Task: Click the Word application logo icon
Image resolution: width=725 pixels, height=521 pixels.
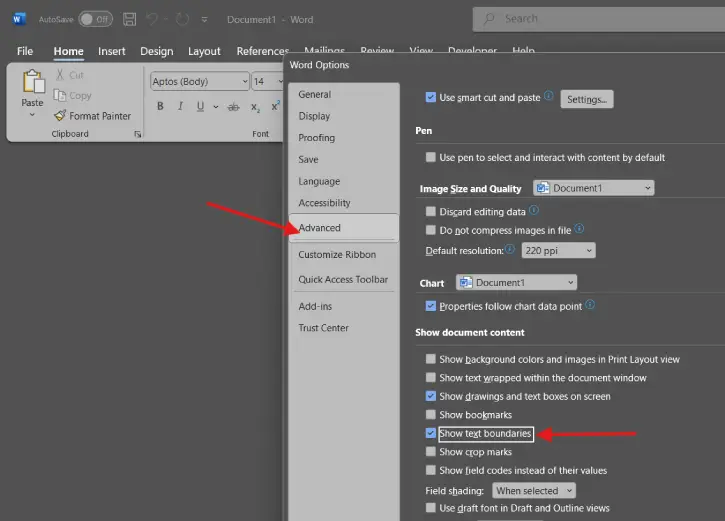Action: tap(18, 19)
